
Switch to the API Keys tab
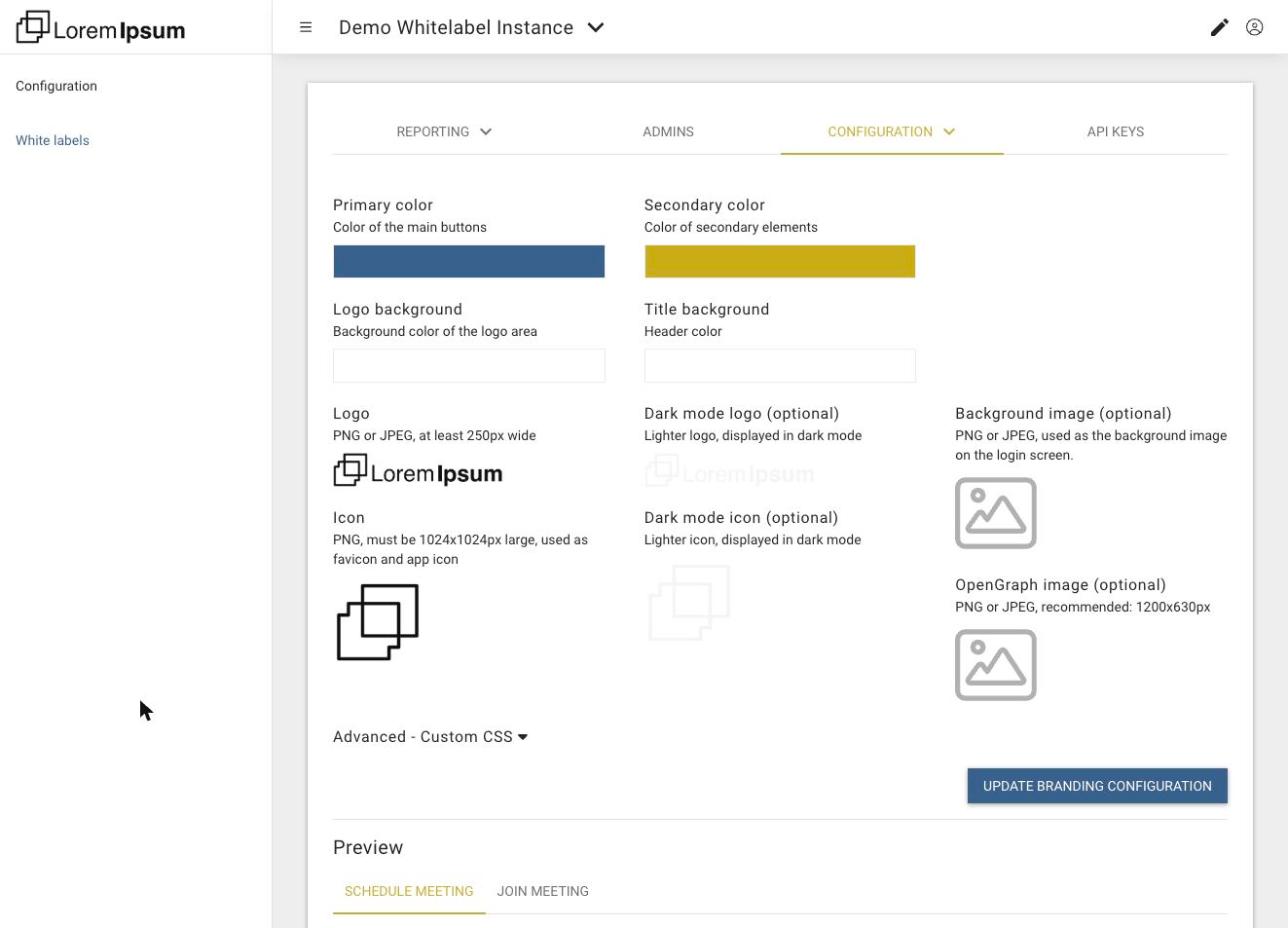[x=1115, y=132]
